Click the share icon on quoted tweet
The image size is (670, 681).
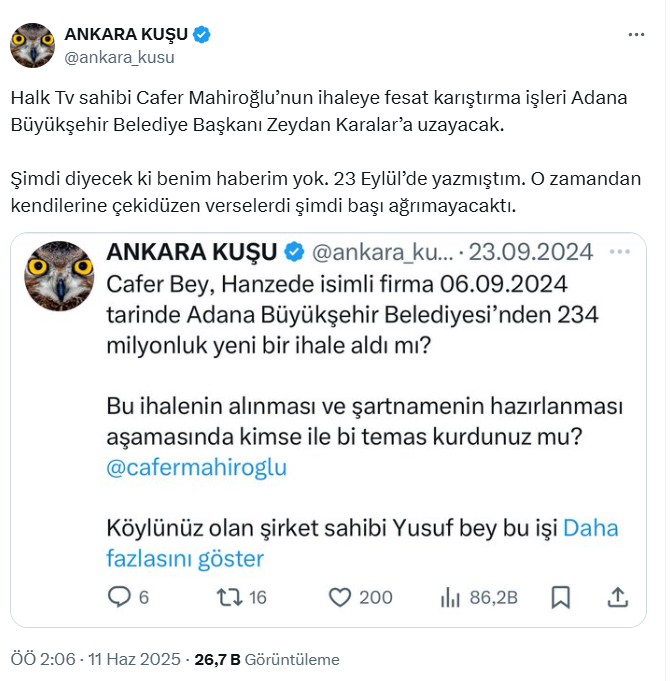click(x=617, y=597)
